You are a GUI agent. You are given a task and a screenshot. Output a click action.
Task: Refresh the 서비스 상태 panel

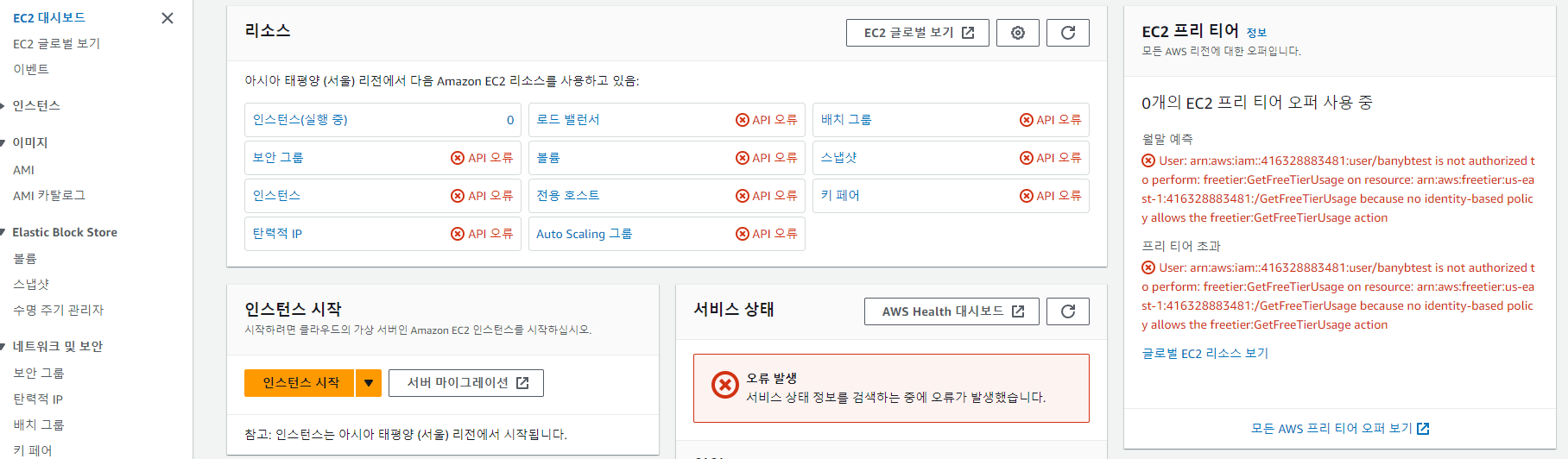(1068, 311)
